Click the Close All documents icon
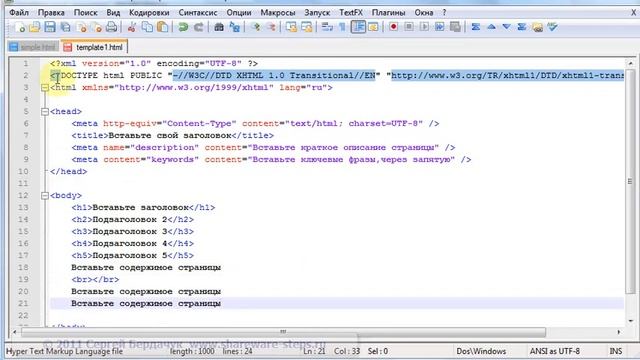The height and width of the screenshot is (360, 640). click(x=96, y=27)
